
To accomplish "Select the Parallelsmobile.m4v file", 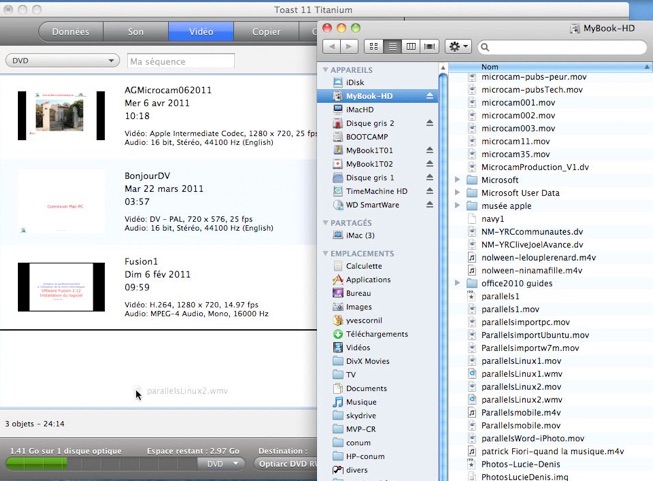I will tap(521, 413).
